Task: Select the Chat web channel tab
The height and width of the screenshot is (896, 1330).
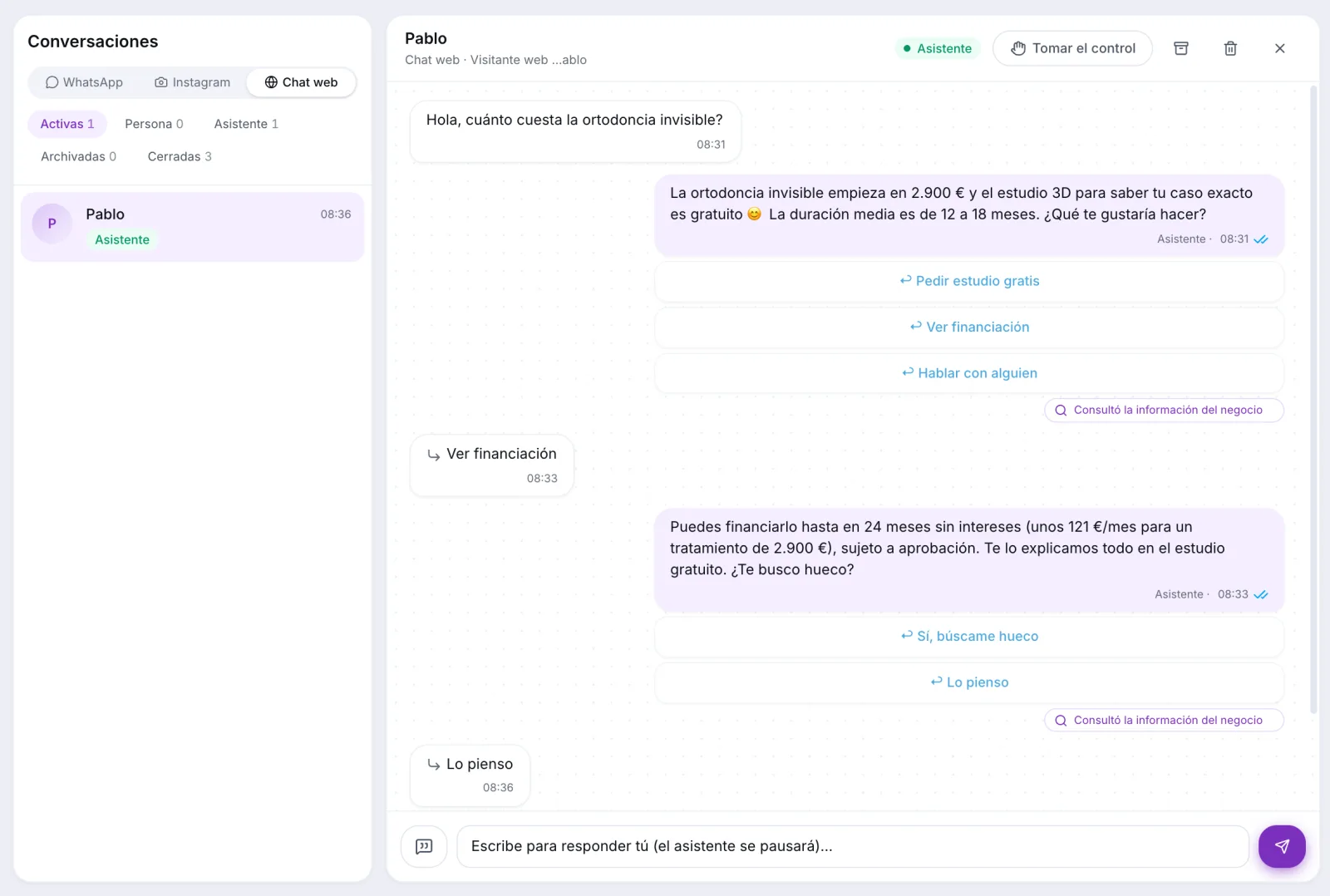Action: (x=301, y=82)
